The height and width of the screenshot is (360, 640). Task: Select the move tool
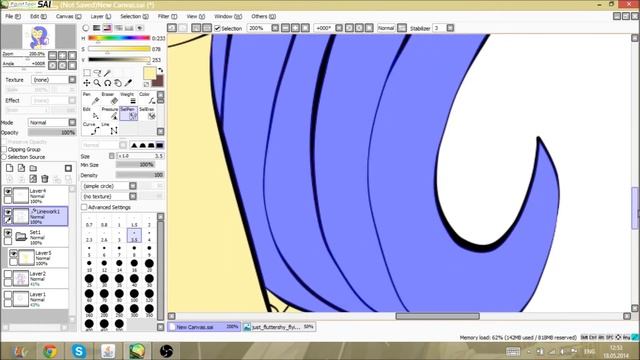pyautogui.click(x=87, y=83)
